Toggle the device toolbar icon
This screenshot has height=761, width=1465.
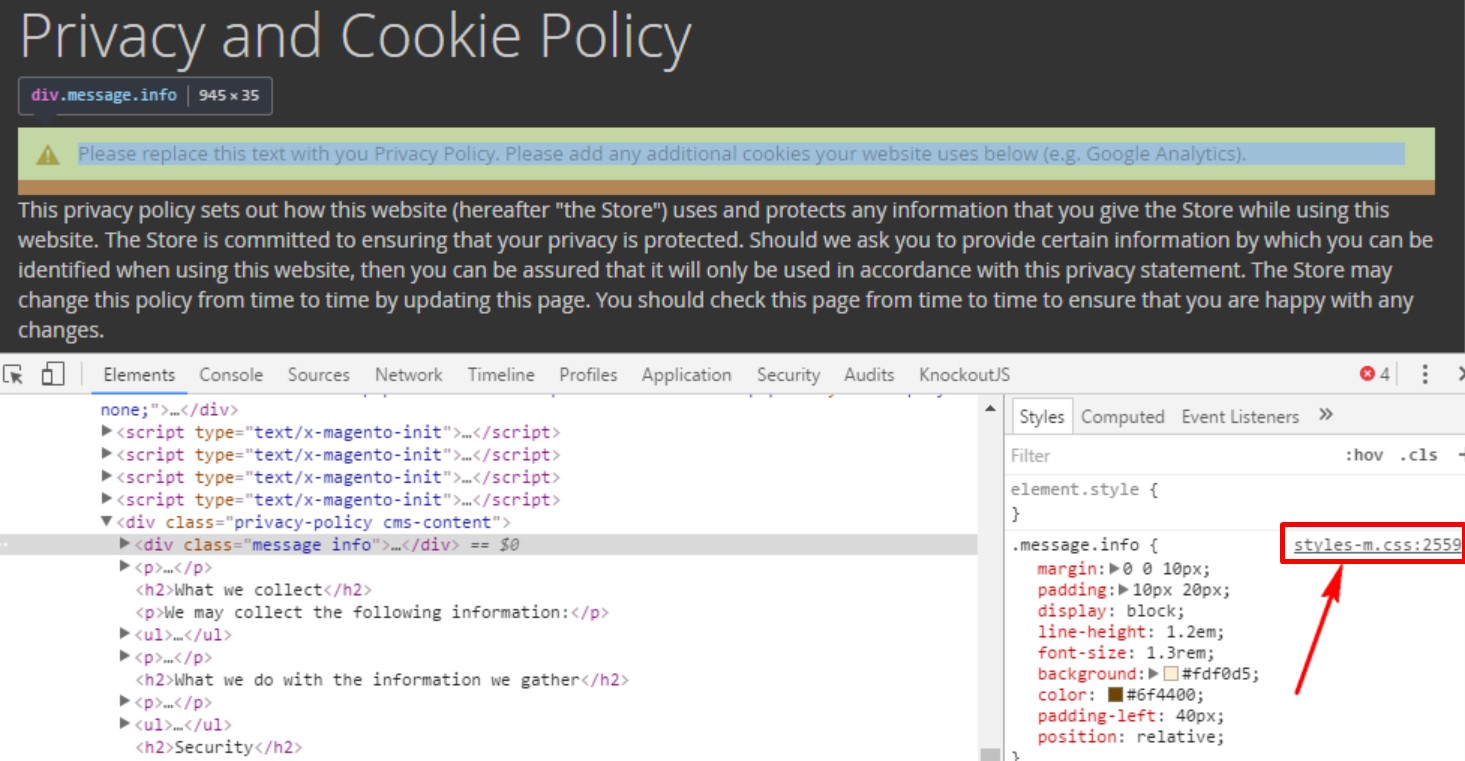click(52, 375)
